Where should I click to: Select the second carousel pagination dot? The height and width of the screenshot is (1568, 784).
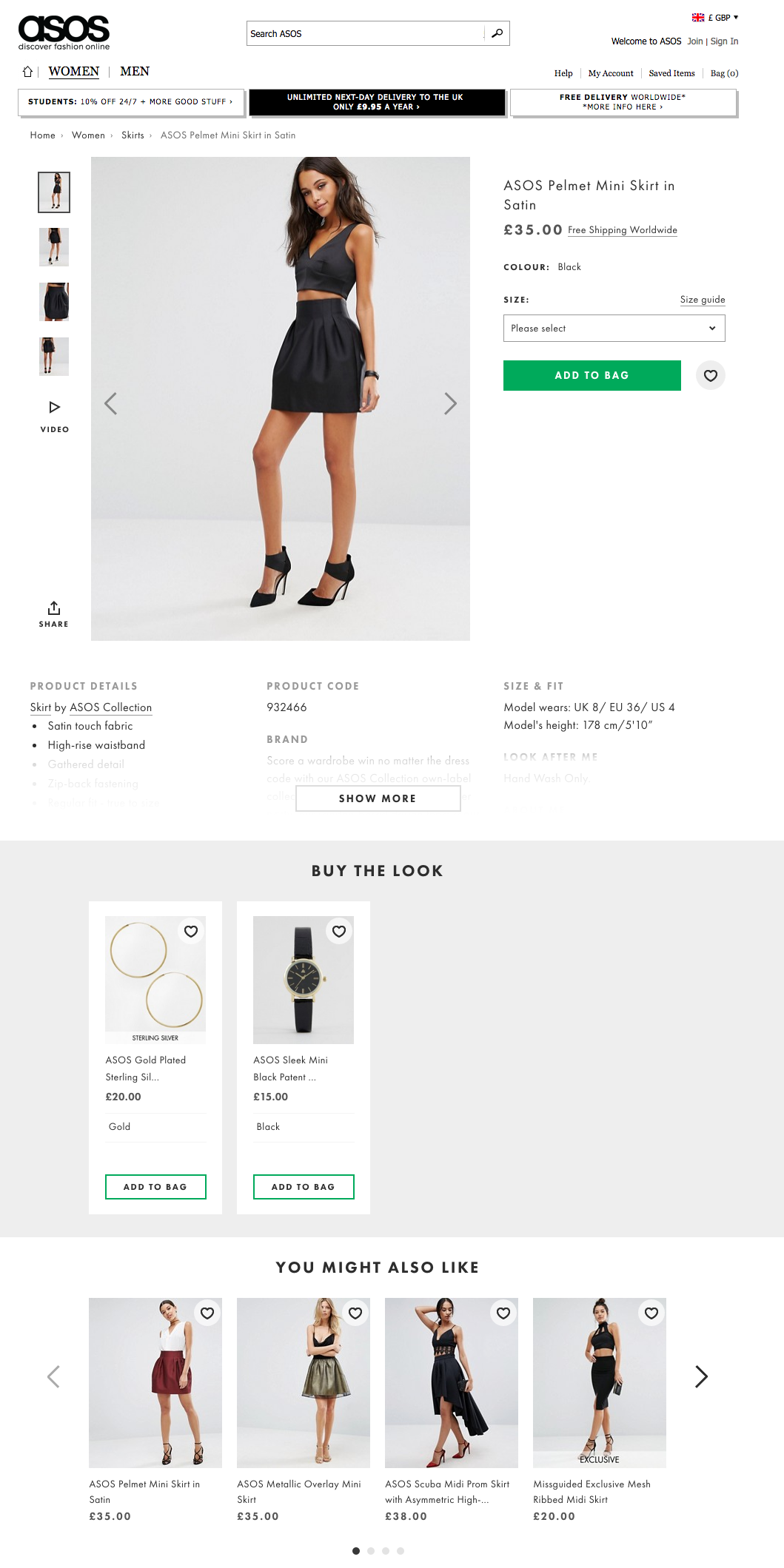pyautogui.click(x=371, y=1551)
